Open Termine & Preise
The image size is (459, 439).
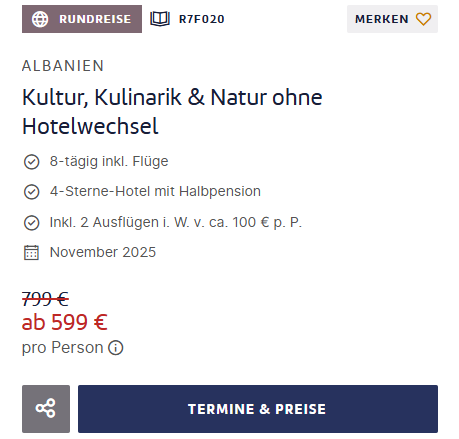[258, 409]
